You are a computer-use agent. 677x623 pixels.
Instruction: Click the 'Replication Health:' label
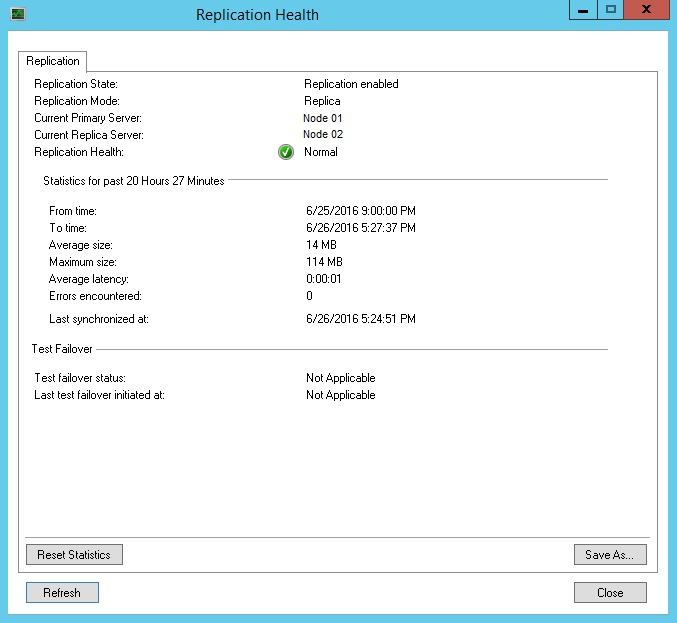[79, 152]
